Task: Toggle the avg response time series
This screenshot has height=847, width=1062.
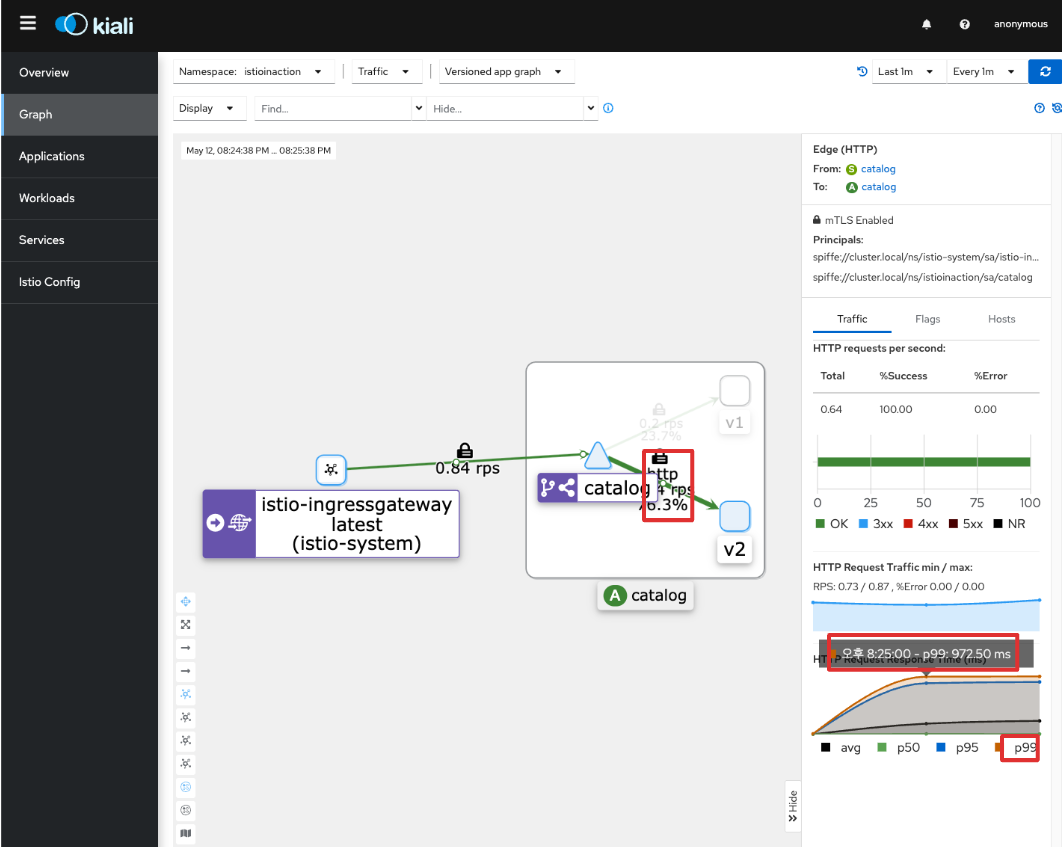Action: [841, 747]
